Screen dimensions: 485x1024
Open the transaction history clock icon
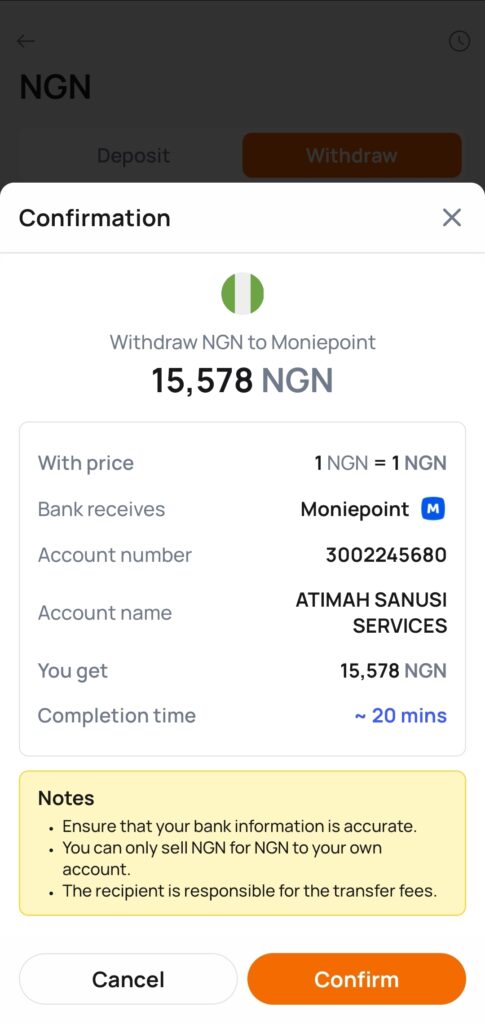(460, 42)
